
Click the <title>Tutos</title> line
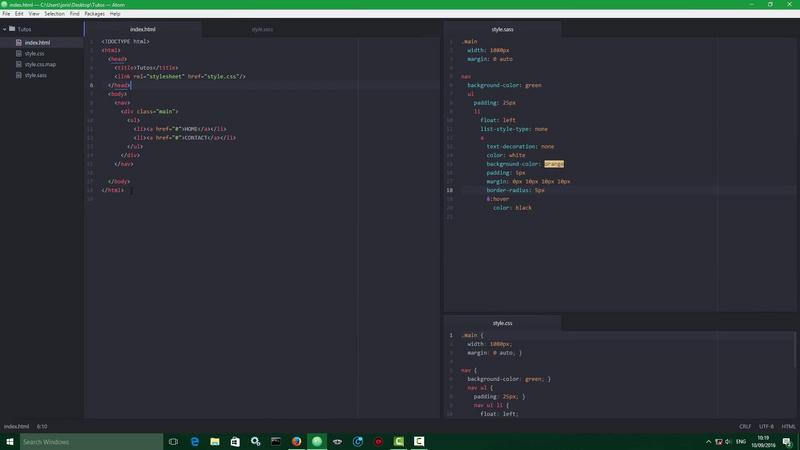[146, 68]
